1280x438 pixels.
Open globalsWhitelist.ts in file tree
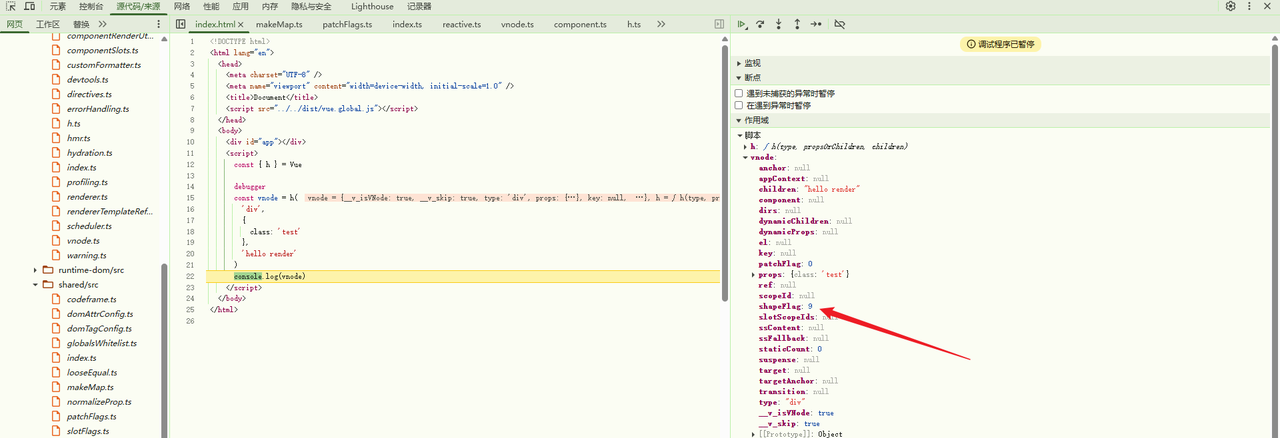point(101,343)
